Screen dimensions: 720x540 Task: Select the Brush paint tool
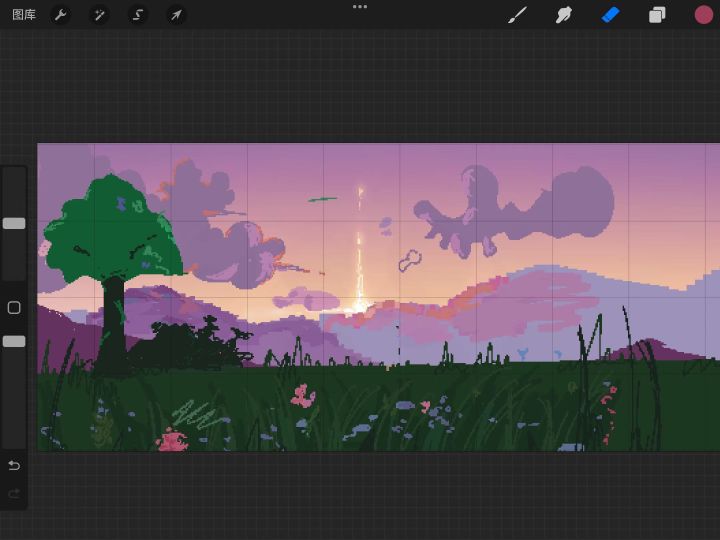click(517, 15)
